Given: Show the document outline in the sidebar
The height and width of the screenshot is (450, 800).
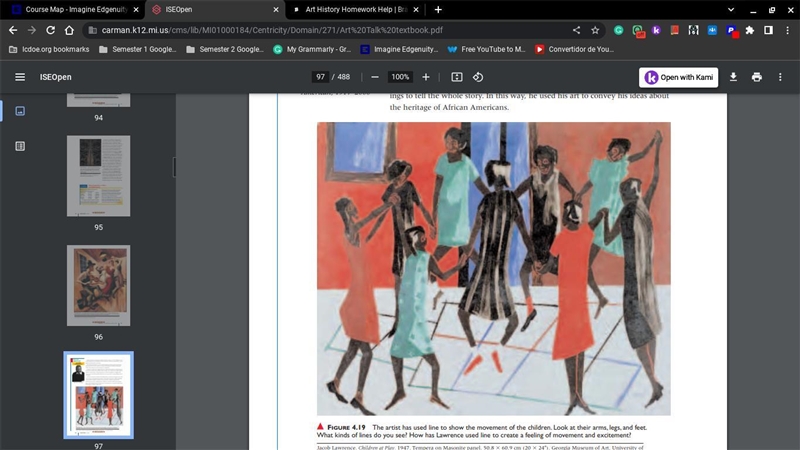Looking at the screenshot, I should tap(20, 146).
